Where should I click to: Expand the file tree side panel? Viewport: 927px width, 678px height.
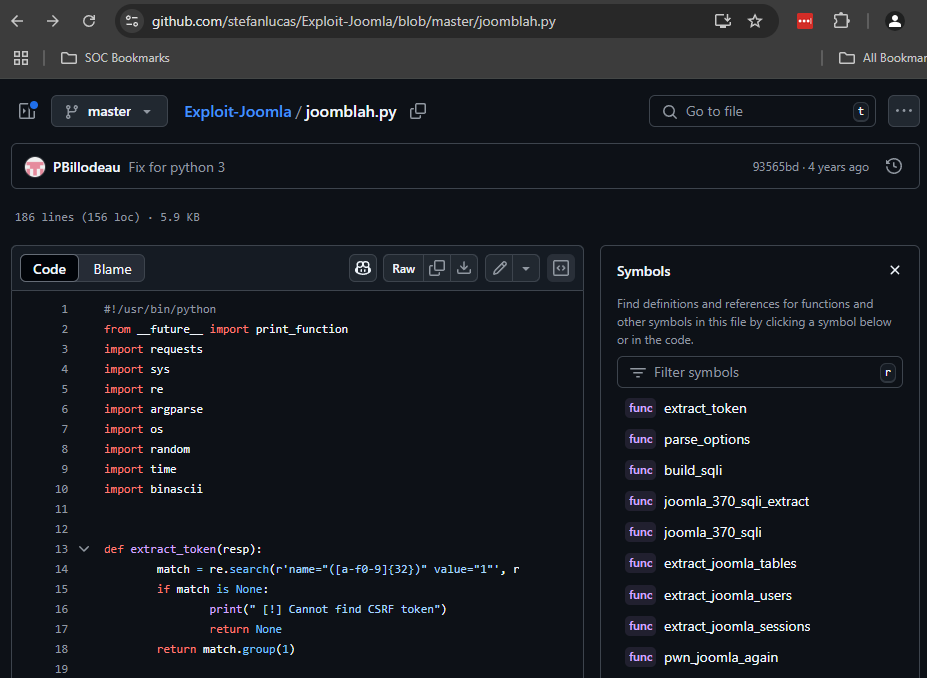click(27, 111)
